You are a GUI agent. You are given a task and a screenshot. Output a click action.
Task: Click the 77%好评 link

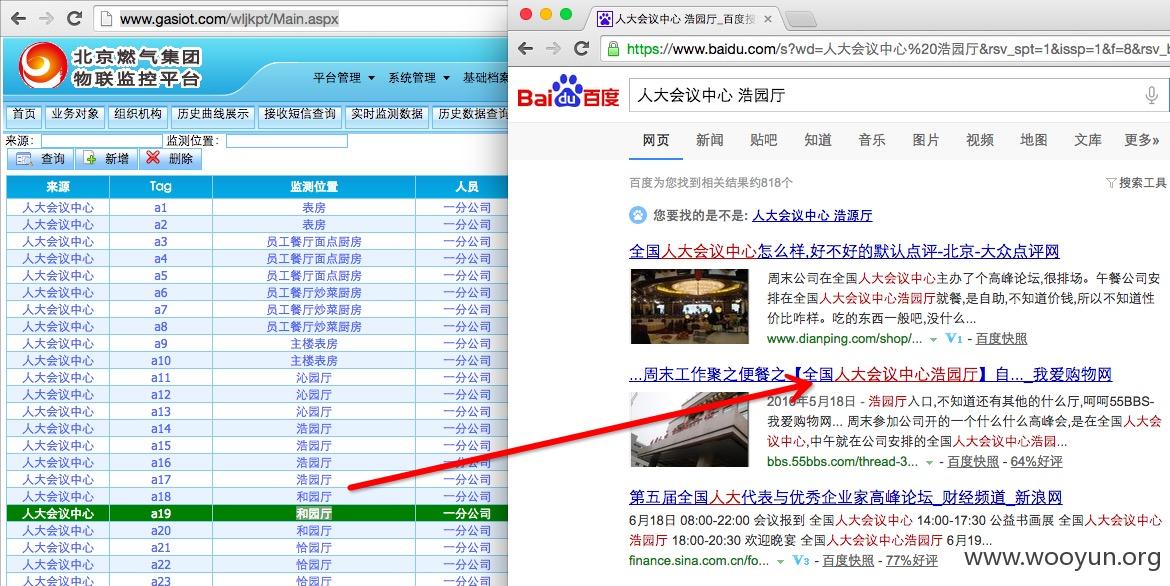point(911,560)
